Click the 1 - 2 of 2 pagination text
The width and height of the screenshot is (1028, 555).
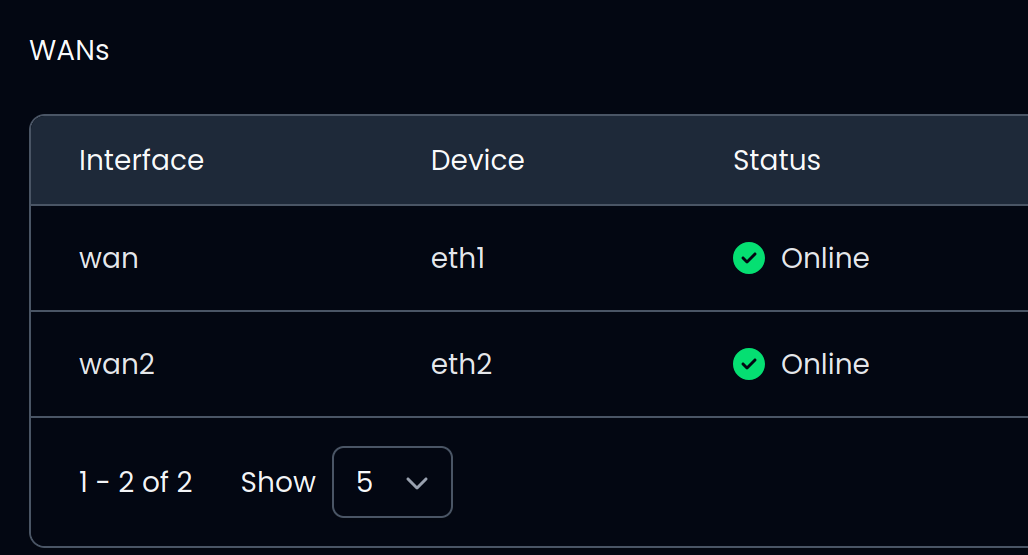pos(136,483)
